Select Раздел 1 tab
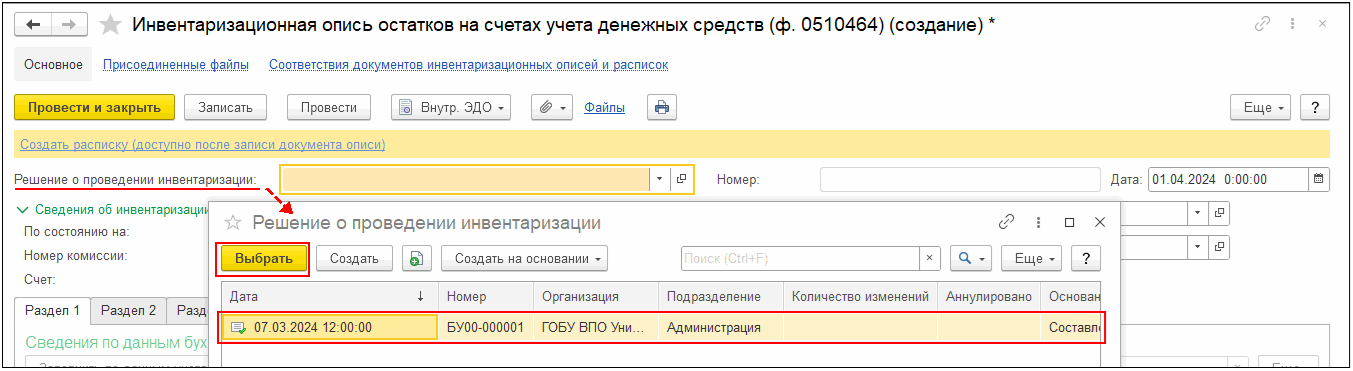 point(52,311)
